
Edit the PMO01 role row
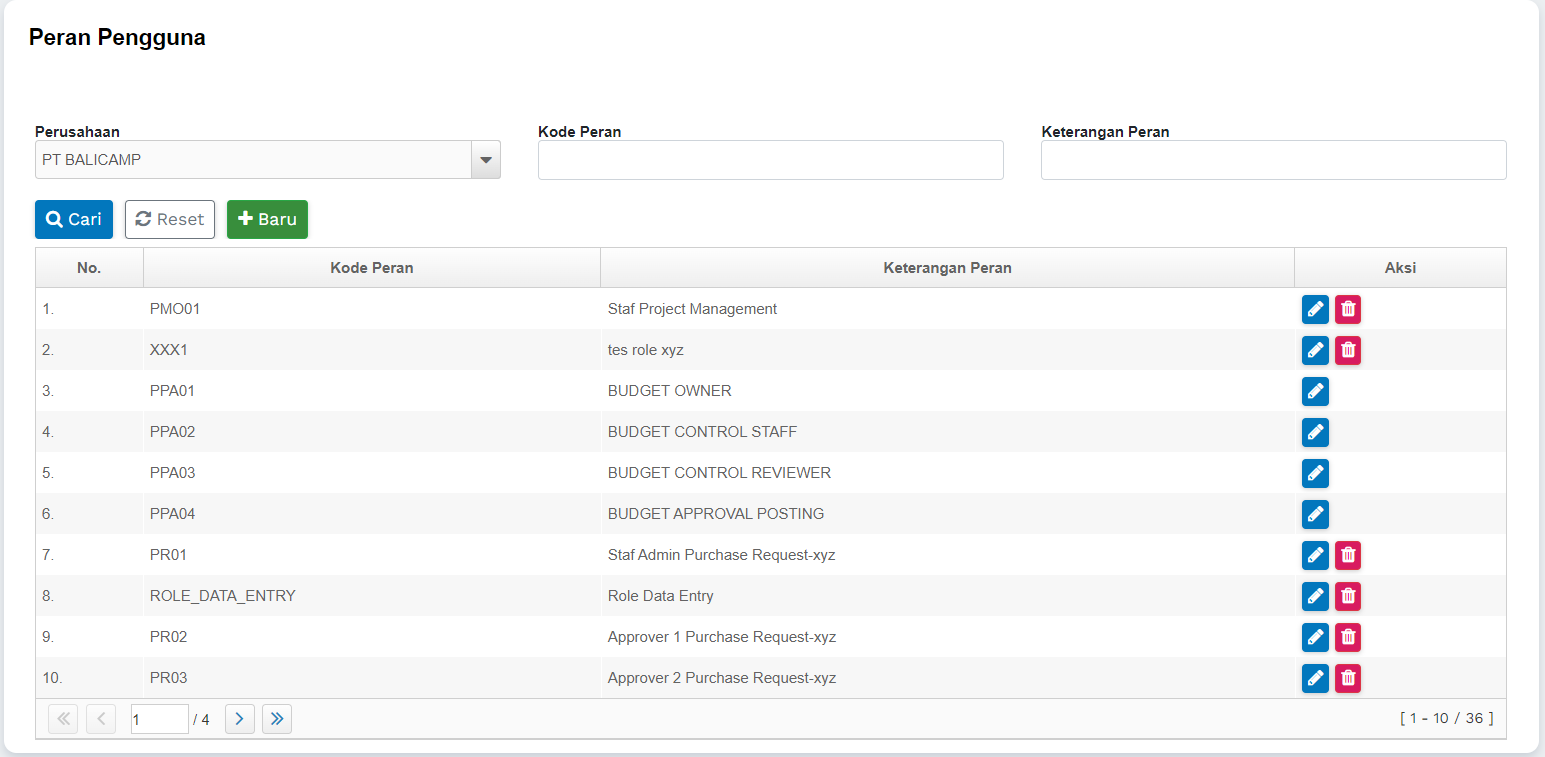tap(1315, 310)
